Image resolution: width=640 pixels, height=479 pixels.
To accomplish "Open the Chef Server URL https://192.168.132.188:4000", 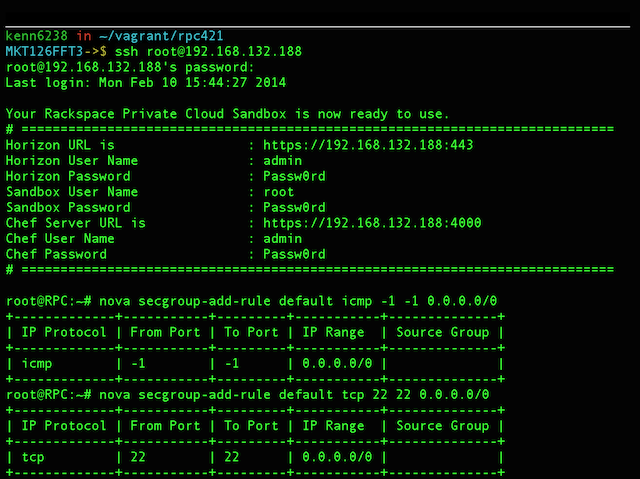I will [372, 223].
